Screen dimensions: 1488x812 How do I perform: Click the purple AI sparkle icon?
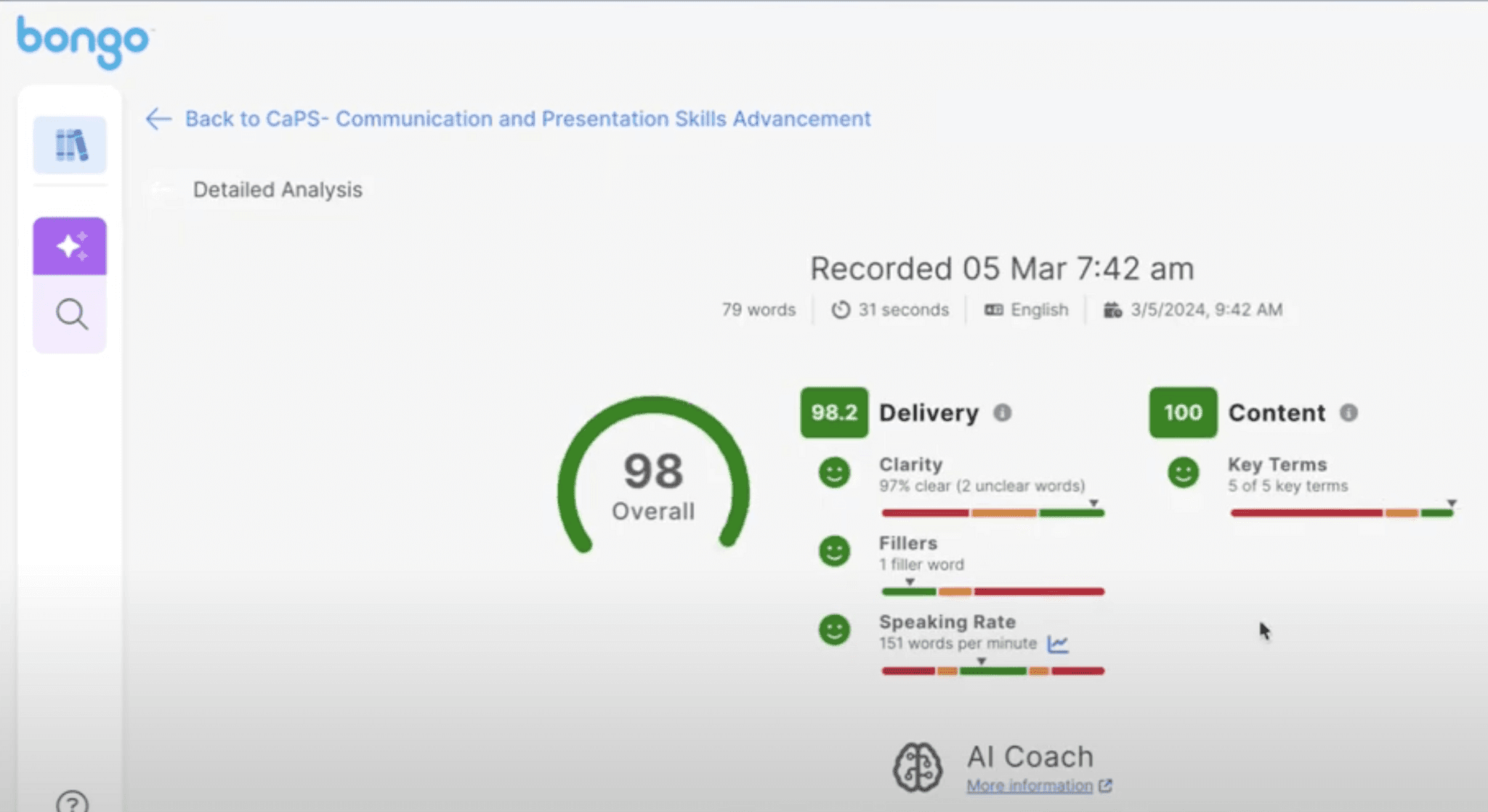pyautogui.click(x=70, y=246)
